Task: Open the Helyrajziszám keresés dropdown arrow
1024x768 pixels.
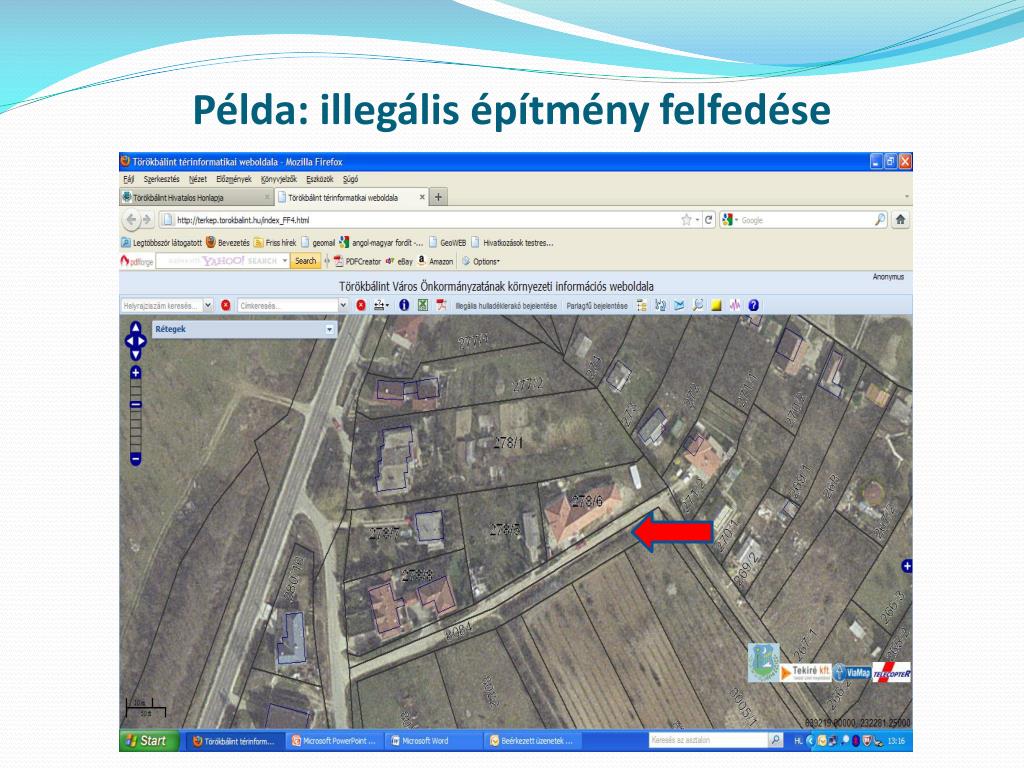Action: pos(208,305)
